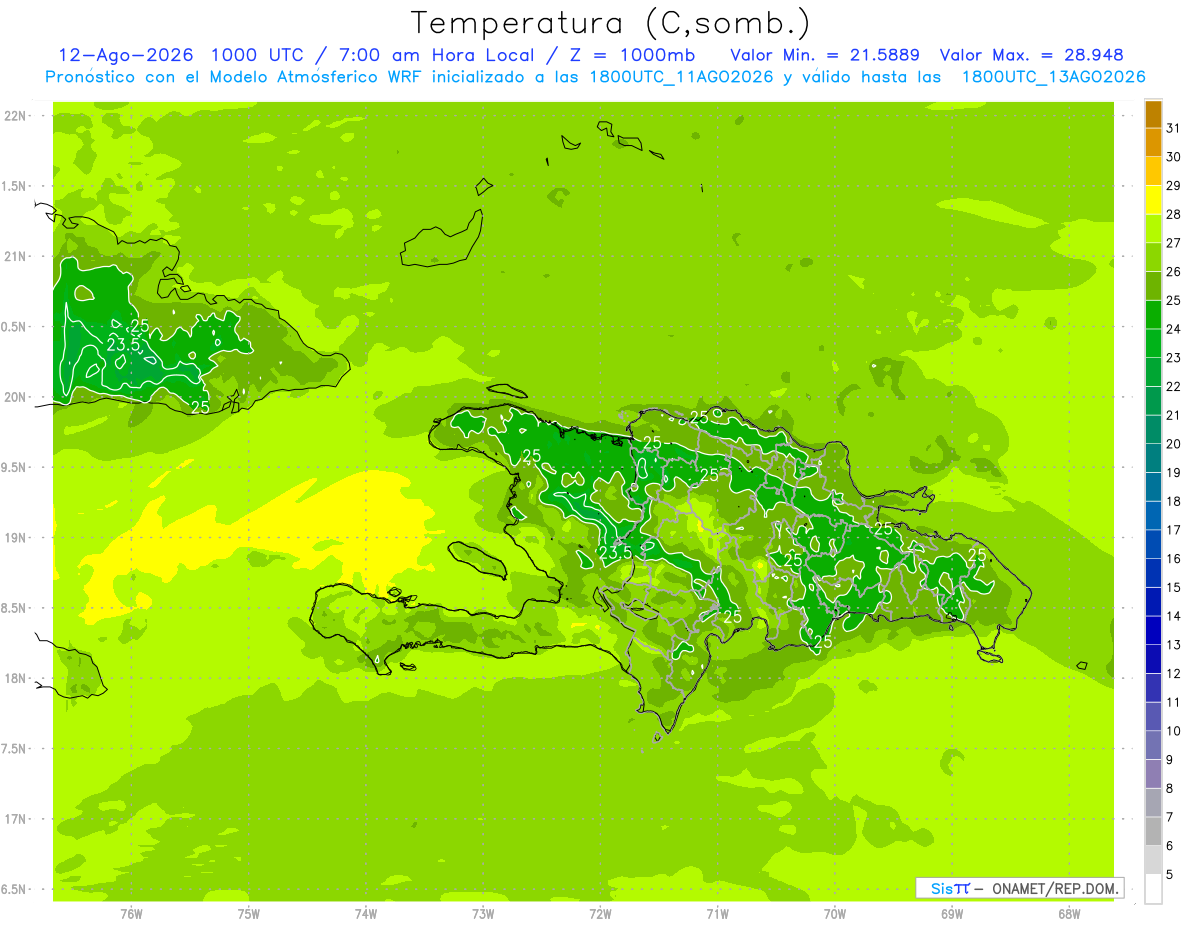Click the purple legend band between 8 and 9
The image size is (1200, 927).
point(1153,774)
